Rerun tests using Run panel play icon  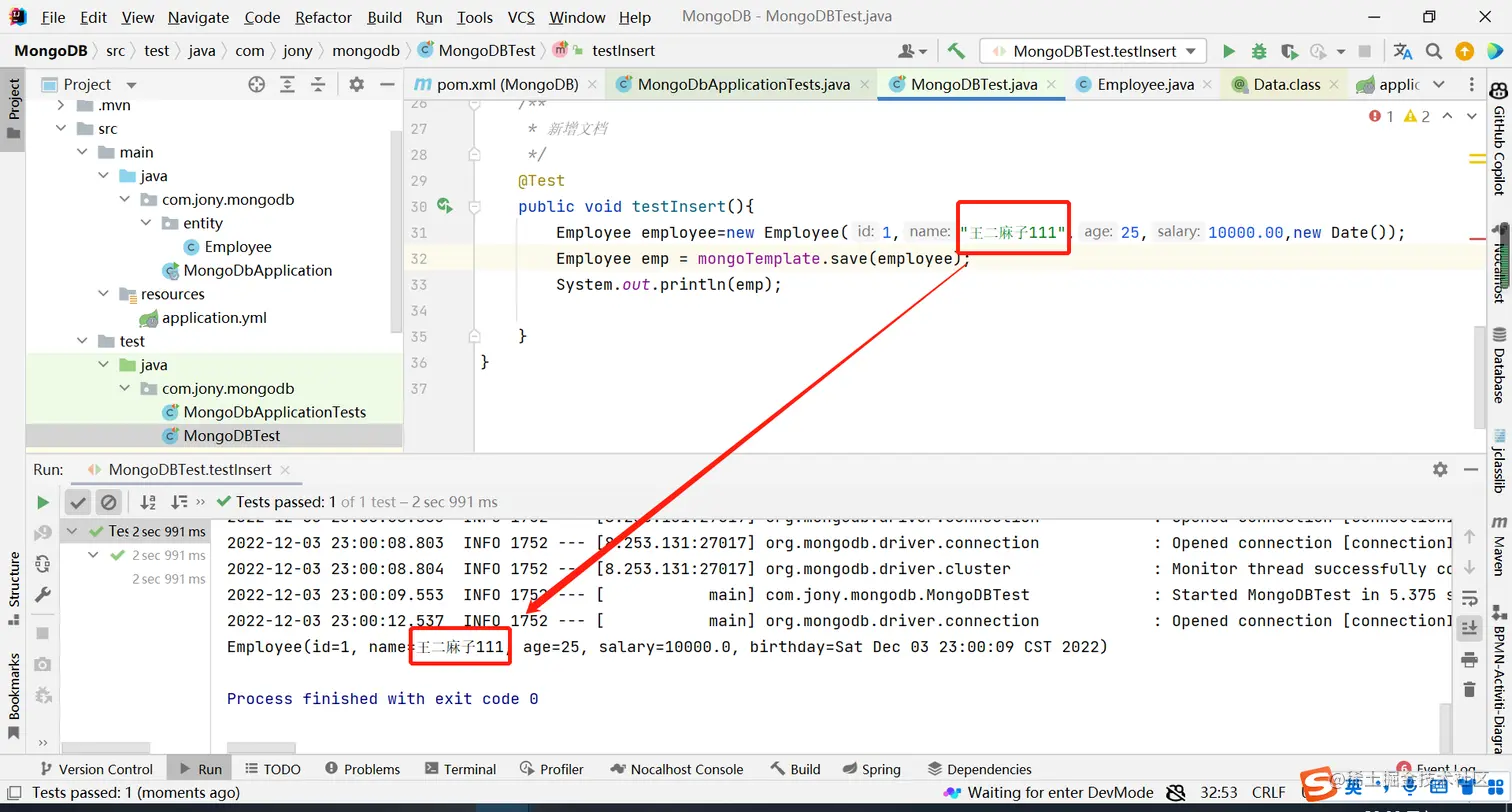[43, 502]
